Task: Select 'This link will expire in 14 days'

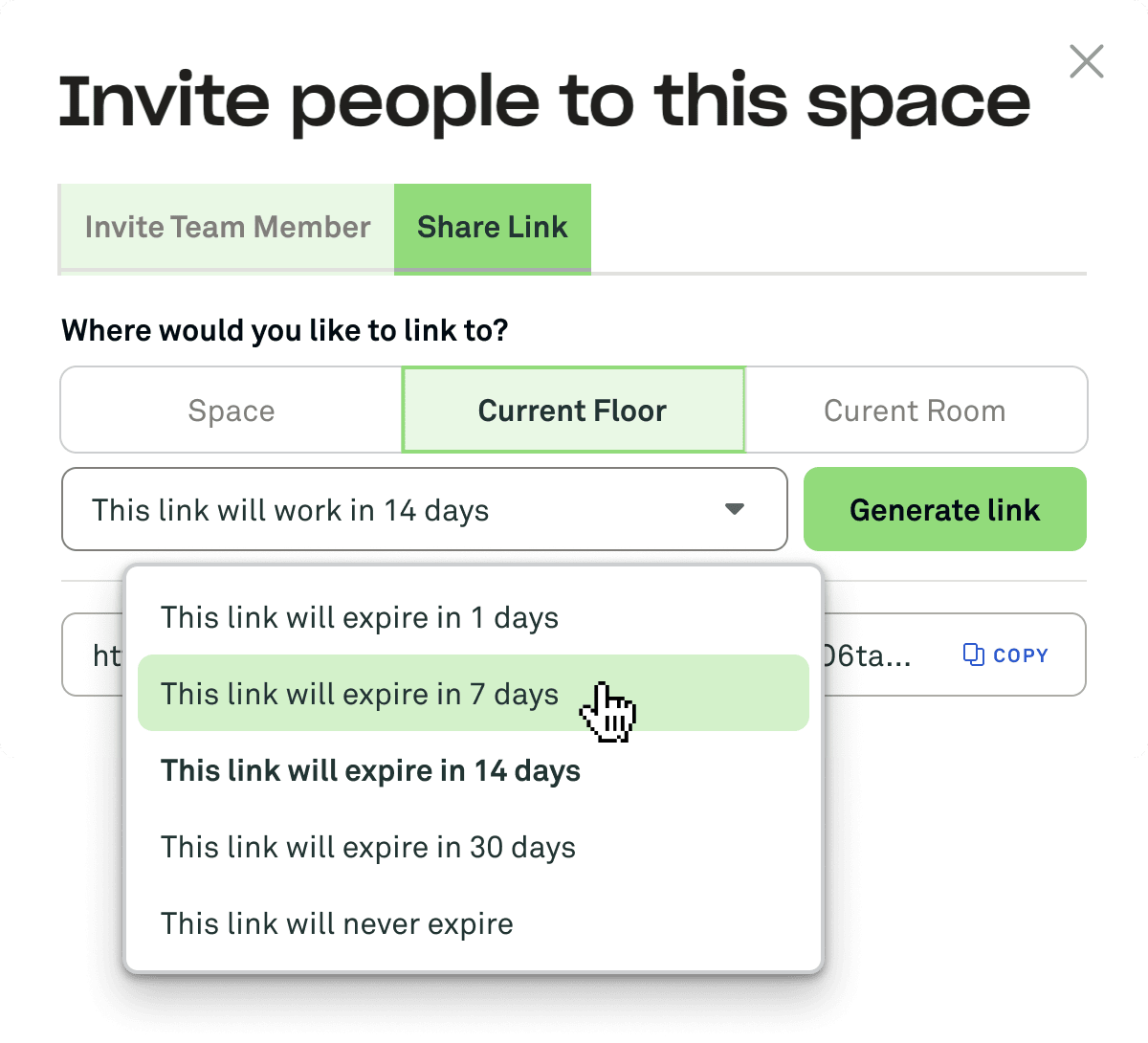Action: tap(371, 770)
